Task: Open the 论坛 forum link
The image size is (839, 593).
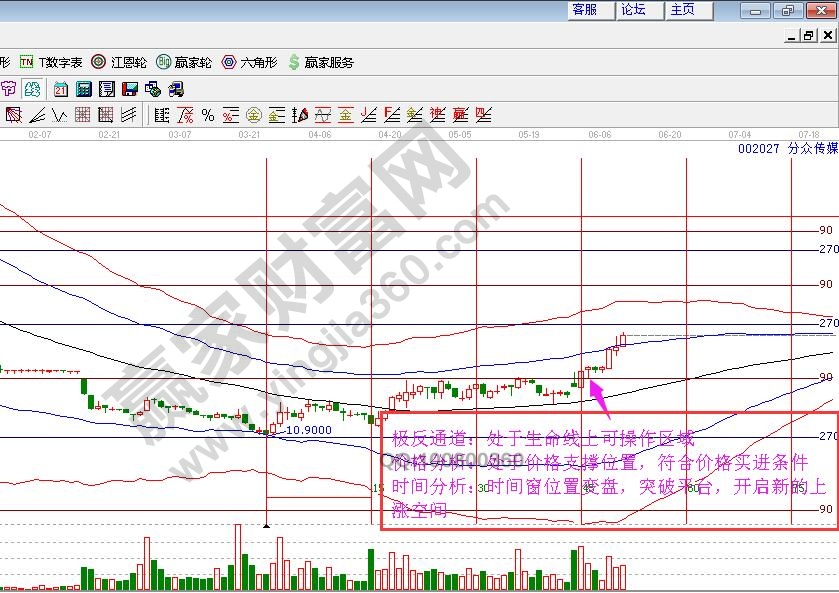Action: 633,10
